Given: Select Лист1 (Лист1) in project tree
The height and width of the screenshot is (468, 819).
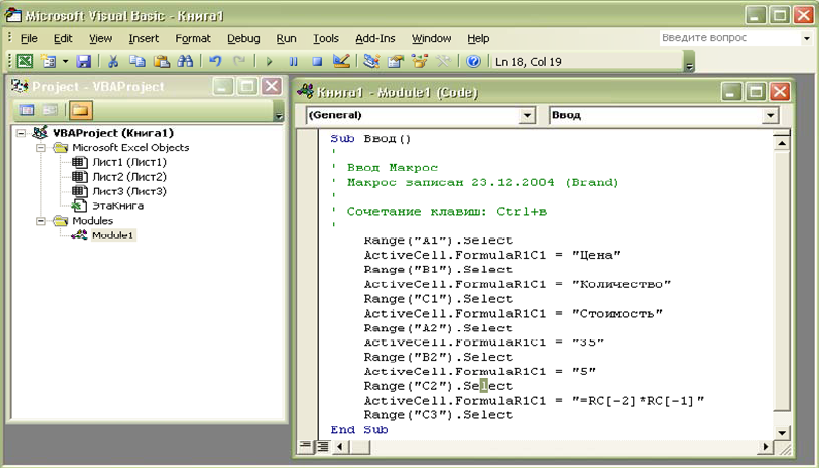Looking at the screenshot, I should (x=130, y=162).
